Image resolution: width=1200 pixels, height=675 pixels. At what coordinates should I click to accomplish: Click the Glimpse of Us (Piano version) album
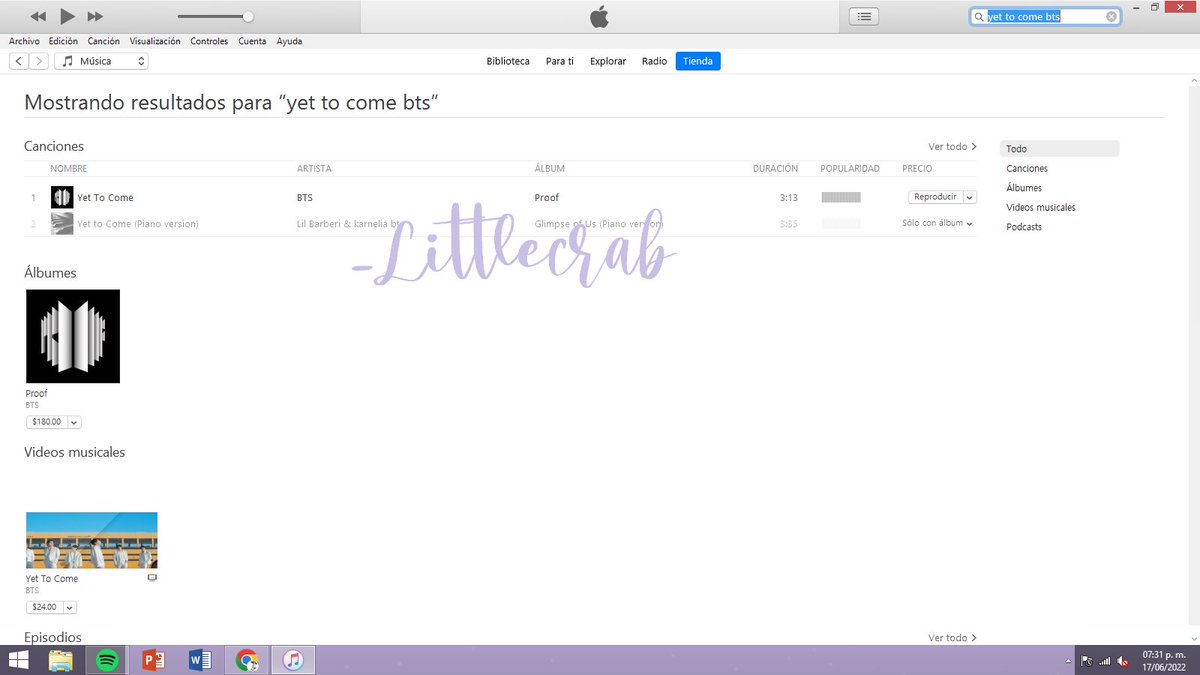(599, 224)
